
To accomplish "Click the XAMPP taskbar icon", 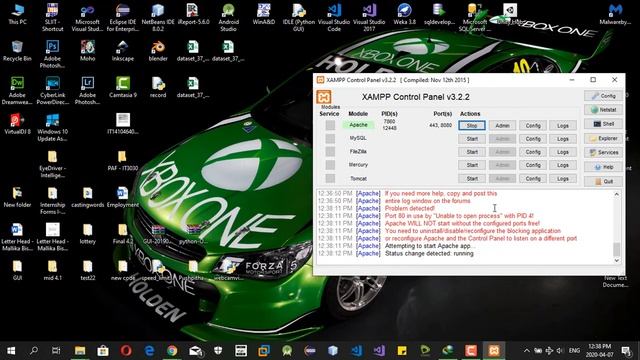I will coord(494,350).
